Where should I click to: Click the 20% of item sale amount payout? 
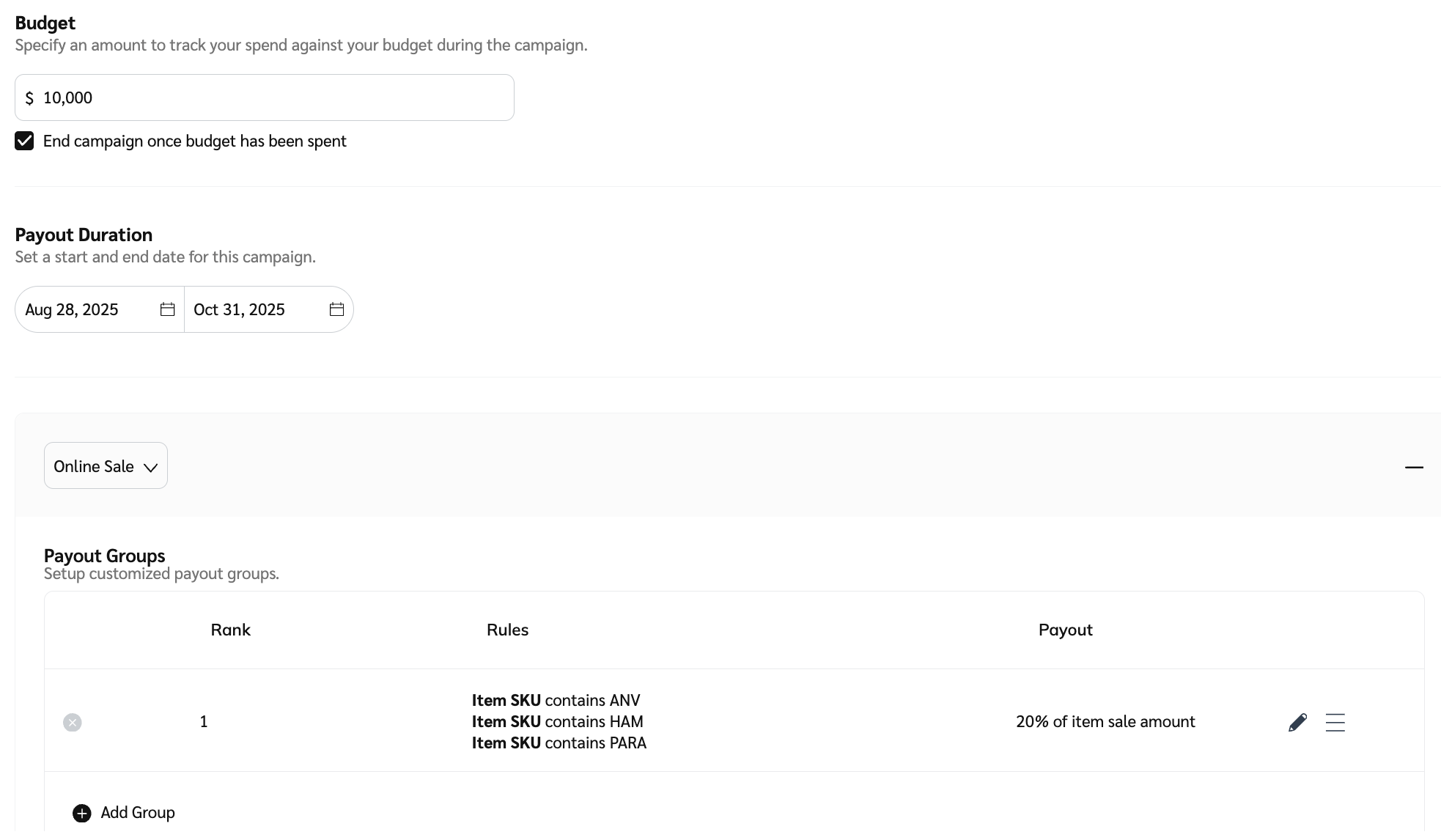1105,721
